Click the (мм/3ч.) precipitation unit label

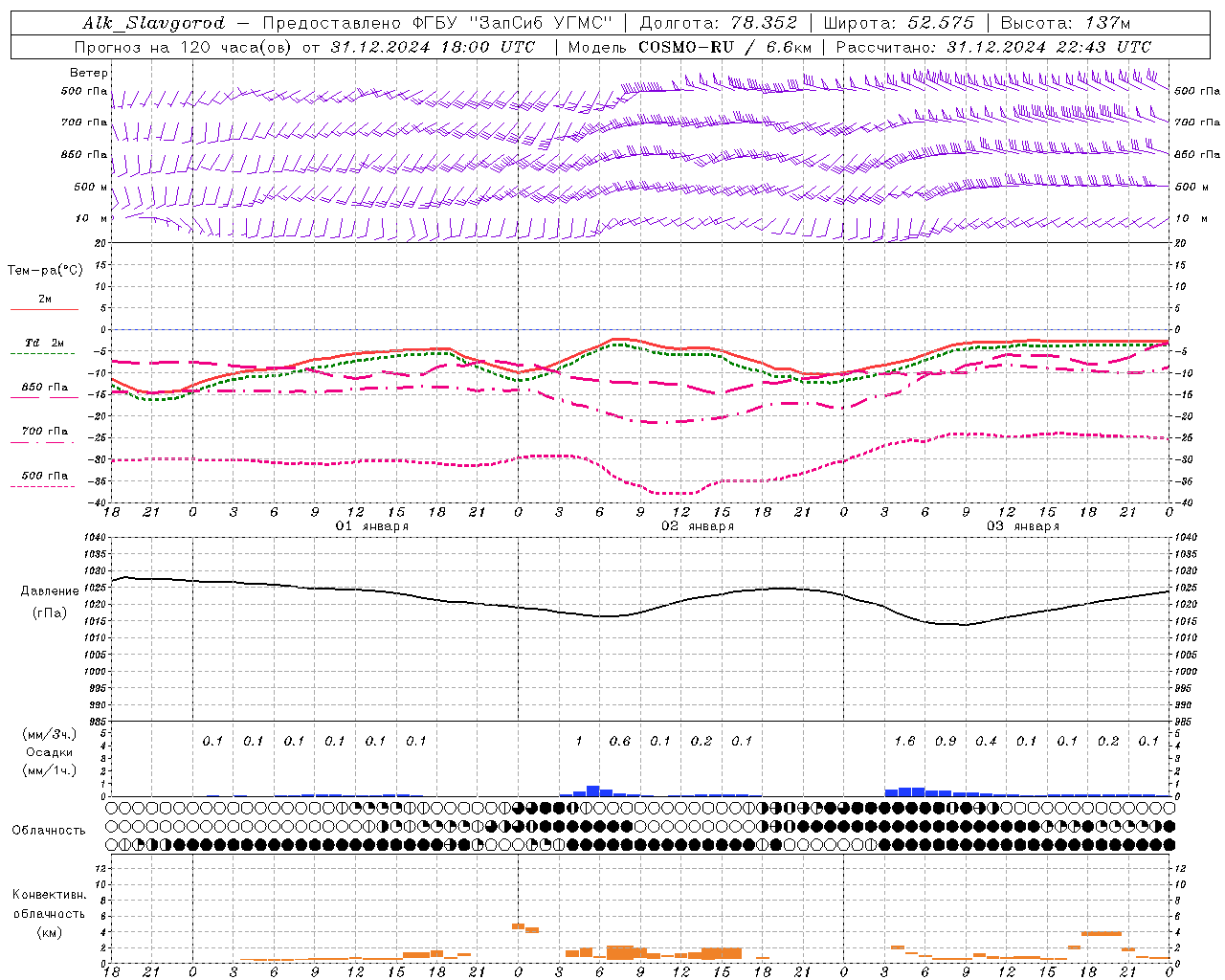[x=50, y=734]
